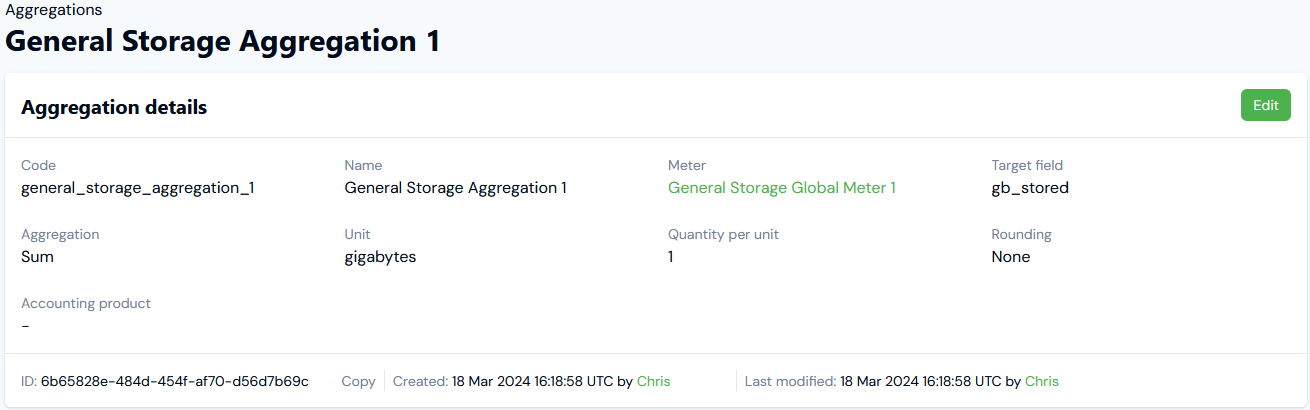Click the Accounting product dash value
This screenshot has width=1310, height=410.
(x=25, y=325)
